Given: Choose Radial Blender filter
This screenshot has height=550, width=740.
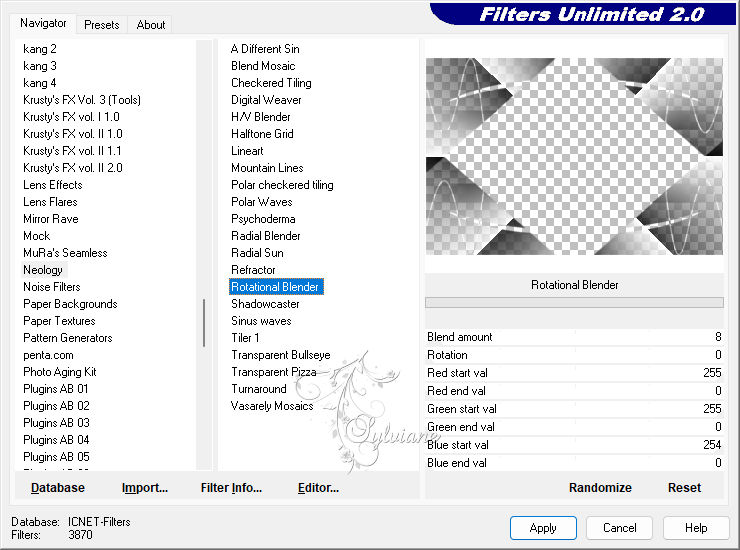Looking at the screenshot, I should coord(266,236).
